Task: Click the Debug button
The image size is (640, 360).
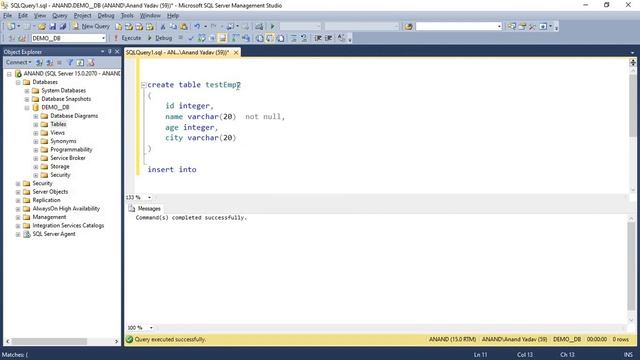Action: 160,38
